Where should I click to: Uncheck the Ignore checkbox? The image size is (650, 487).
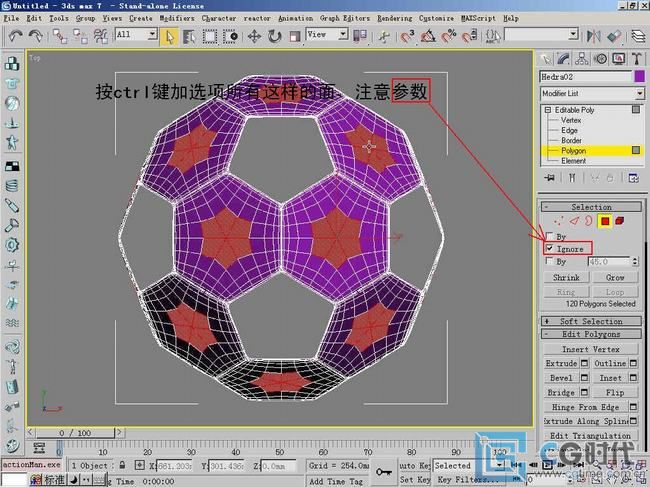pyautogui.click(x=550, y=248)
